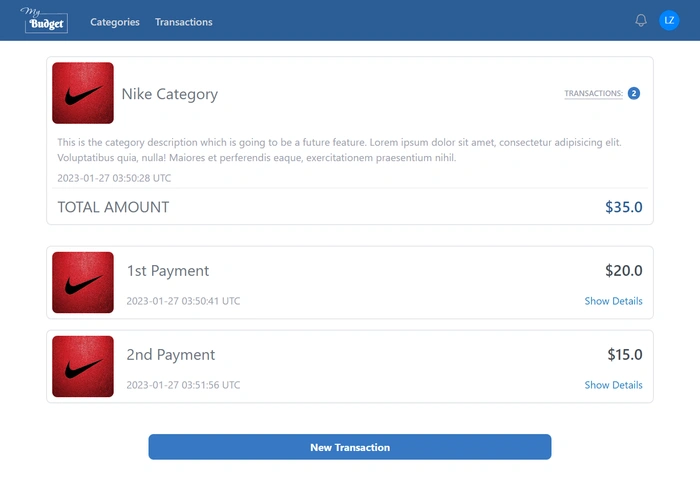Open the My Budget logo home link
700x500 pixels.
coord(44,20)
